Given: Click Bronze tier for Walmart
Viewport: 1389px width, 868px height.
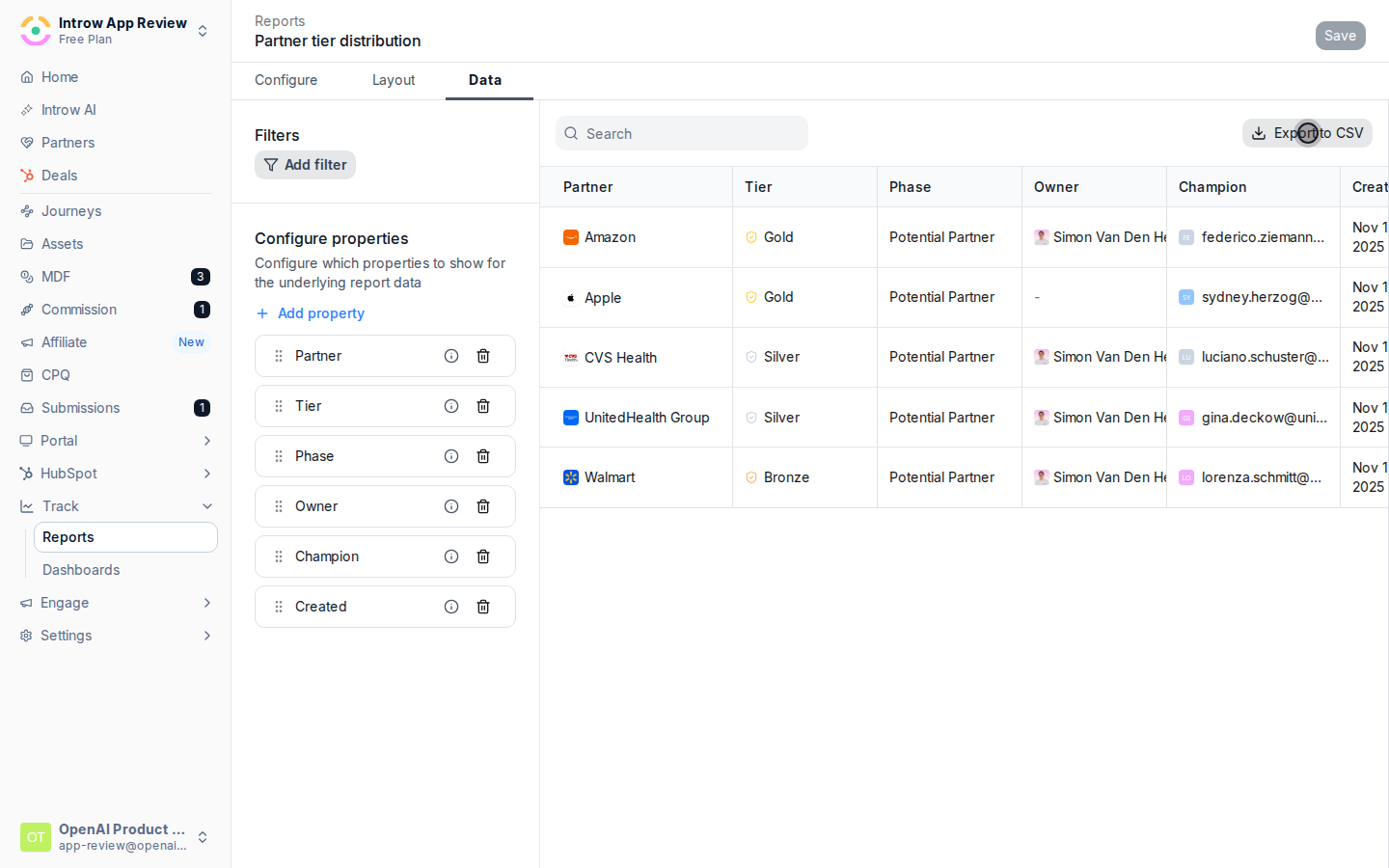Looking at the screenshot, I should pyautogui.click(x=786, y=477).
